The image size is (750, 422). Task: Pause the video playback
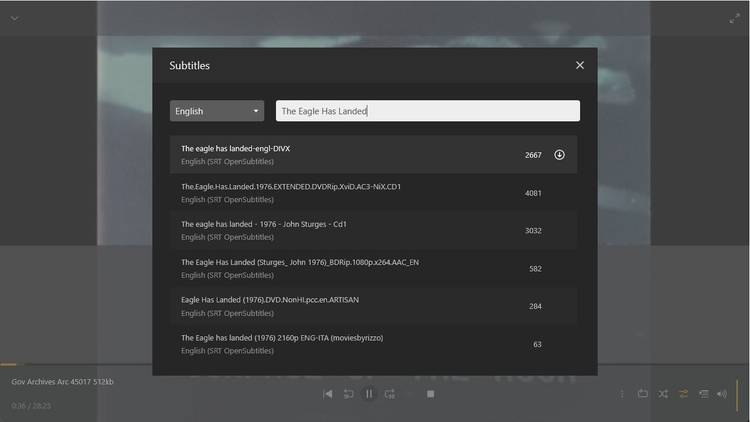click(x=369, y=394)
